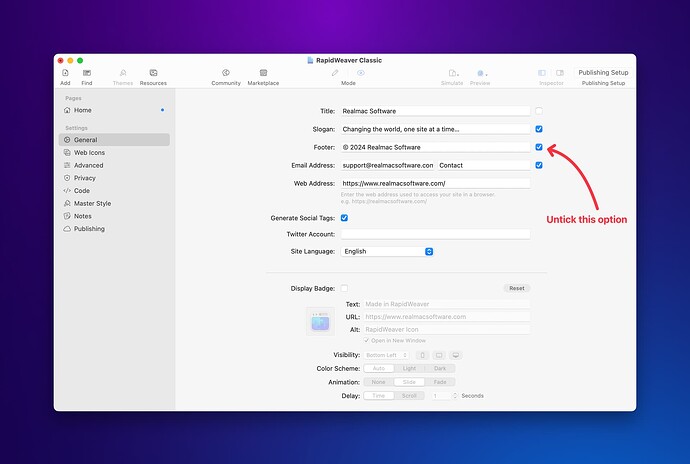The height and width of the screenshot is (464, 690).
Task: Toggle phone visibility icon for badge
Action: click(x=422, y=355)
